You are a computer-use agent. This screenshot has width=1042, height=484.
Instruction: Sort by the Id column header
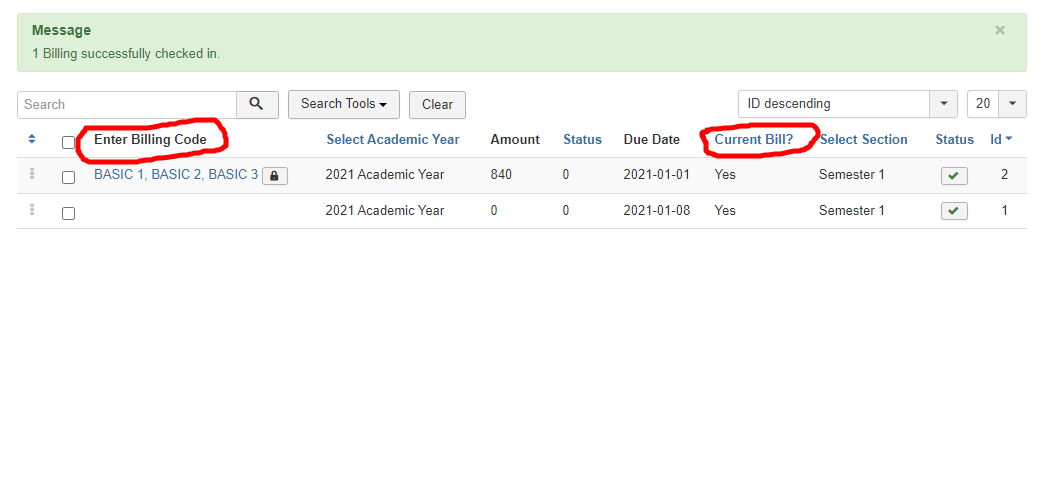[x=1001, y=140]
